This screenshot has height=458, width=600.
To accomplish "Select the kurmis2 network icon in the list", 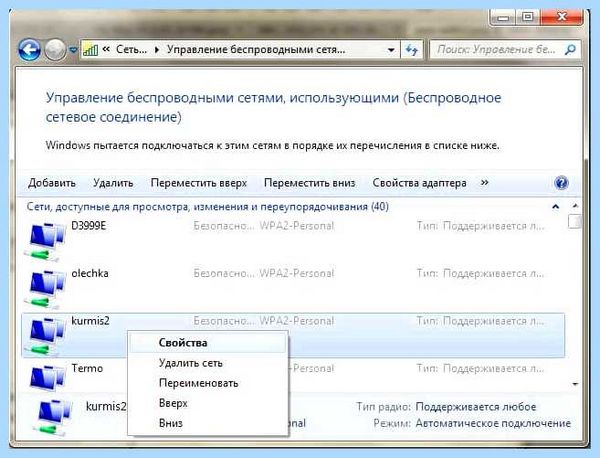I will pos(45,336).
